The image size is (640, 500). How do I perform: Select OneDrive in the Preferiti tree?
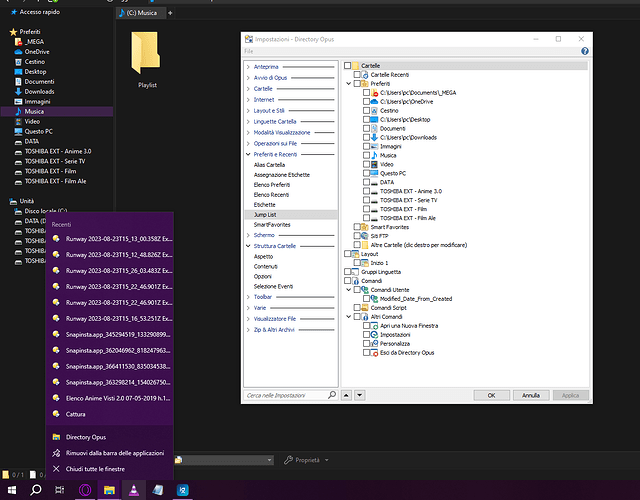point(37,52)
